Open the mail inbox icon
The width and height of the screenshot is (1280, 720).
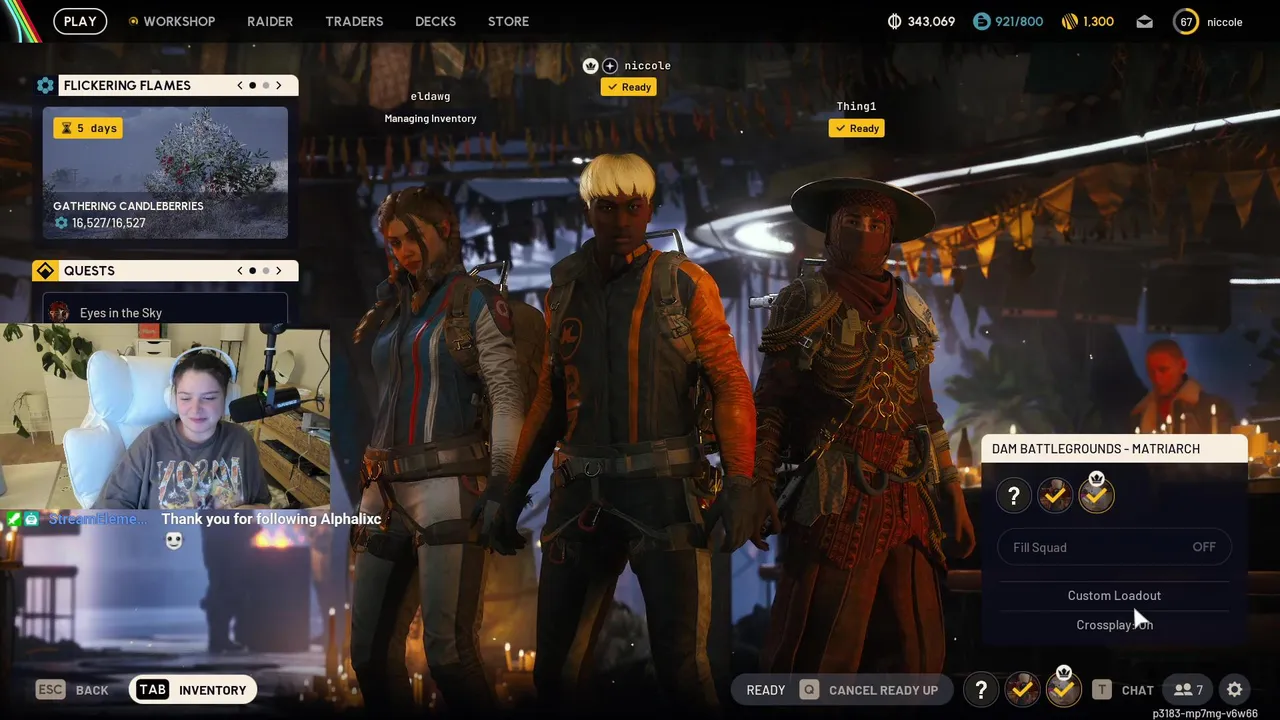click(x=1145, y=21)
